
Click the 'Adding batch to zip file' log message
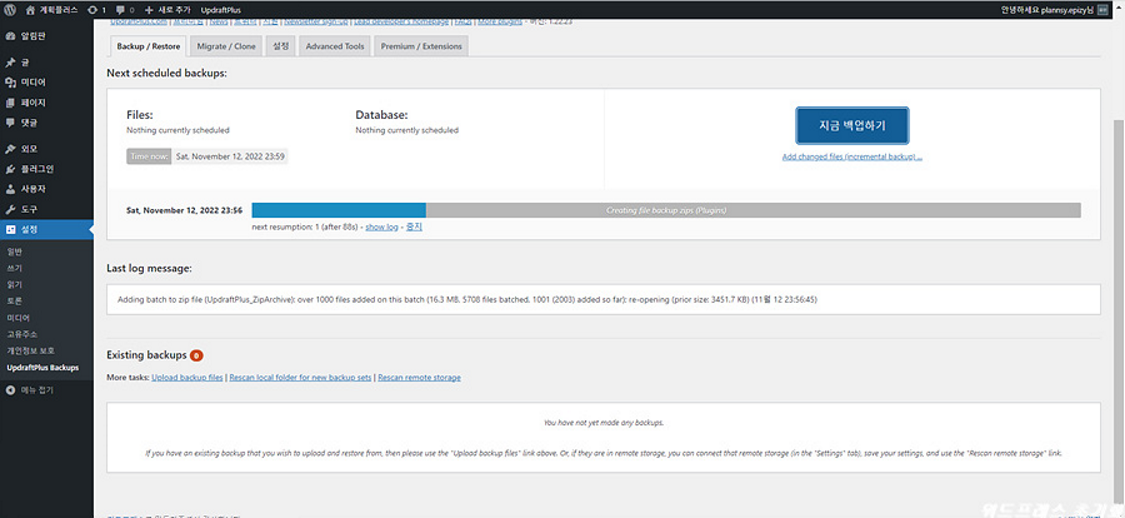coord(467,300)
